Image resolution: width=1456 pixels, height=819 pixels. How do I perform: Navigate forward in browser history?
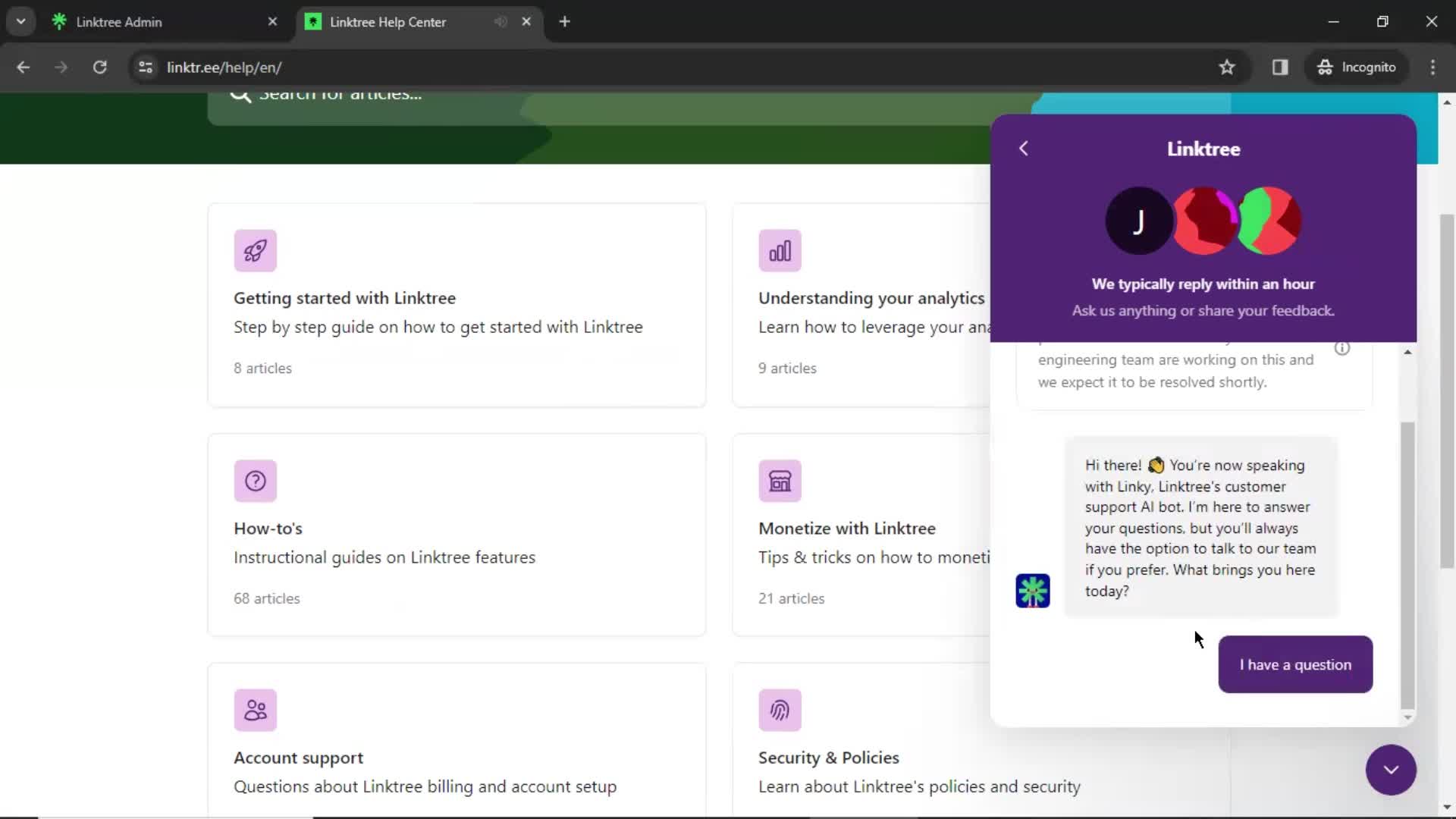(61, 67)
